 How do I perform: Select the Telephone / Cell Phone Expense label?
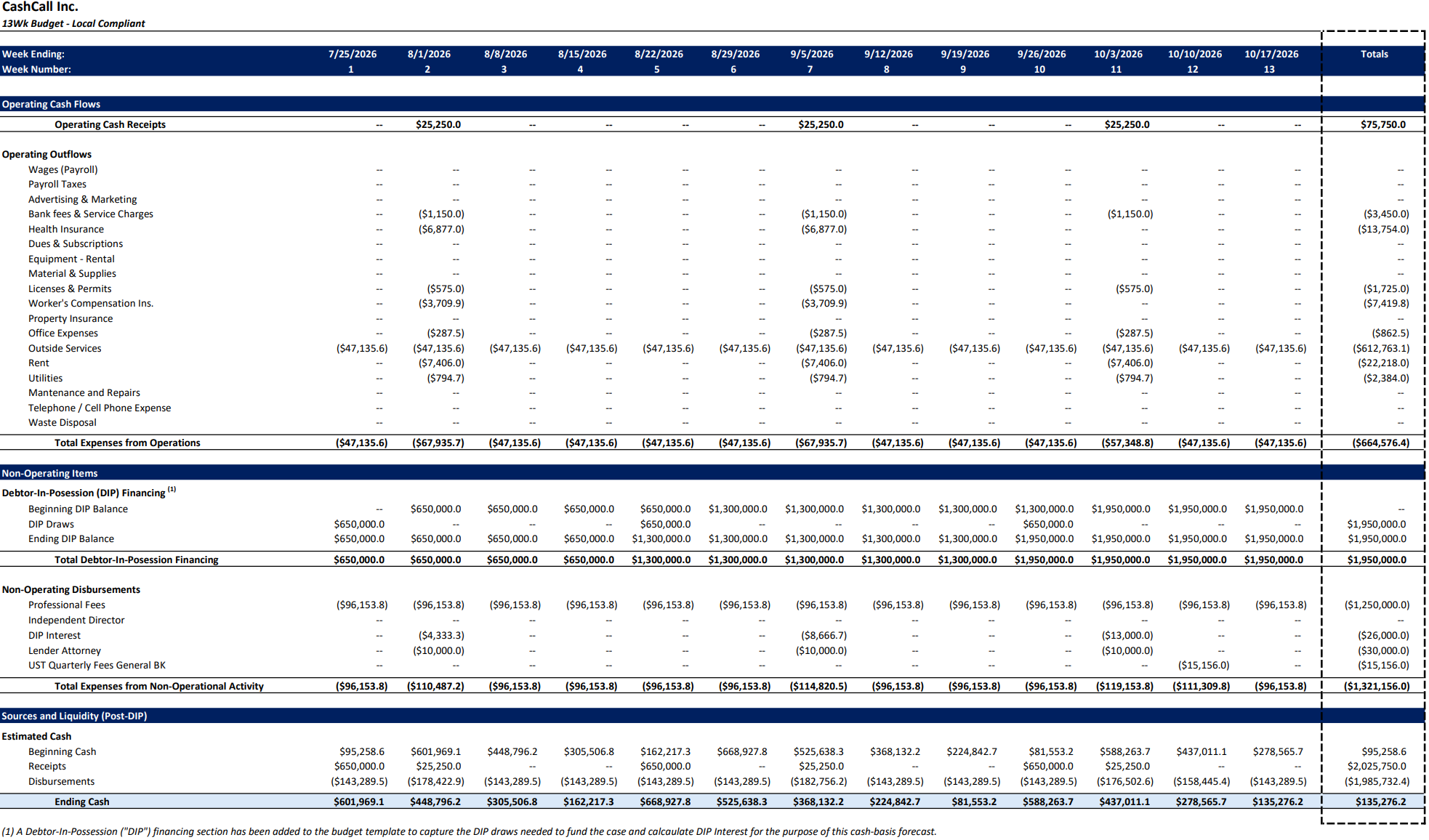[x=100, y=408]
